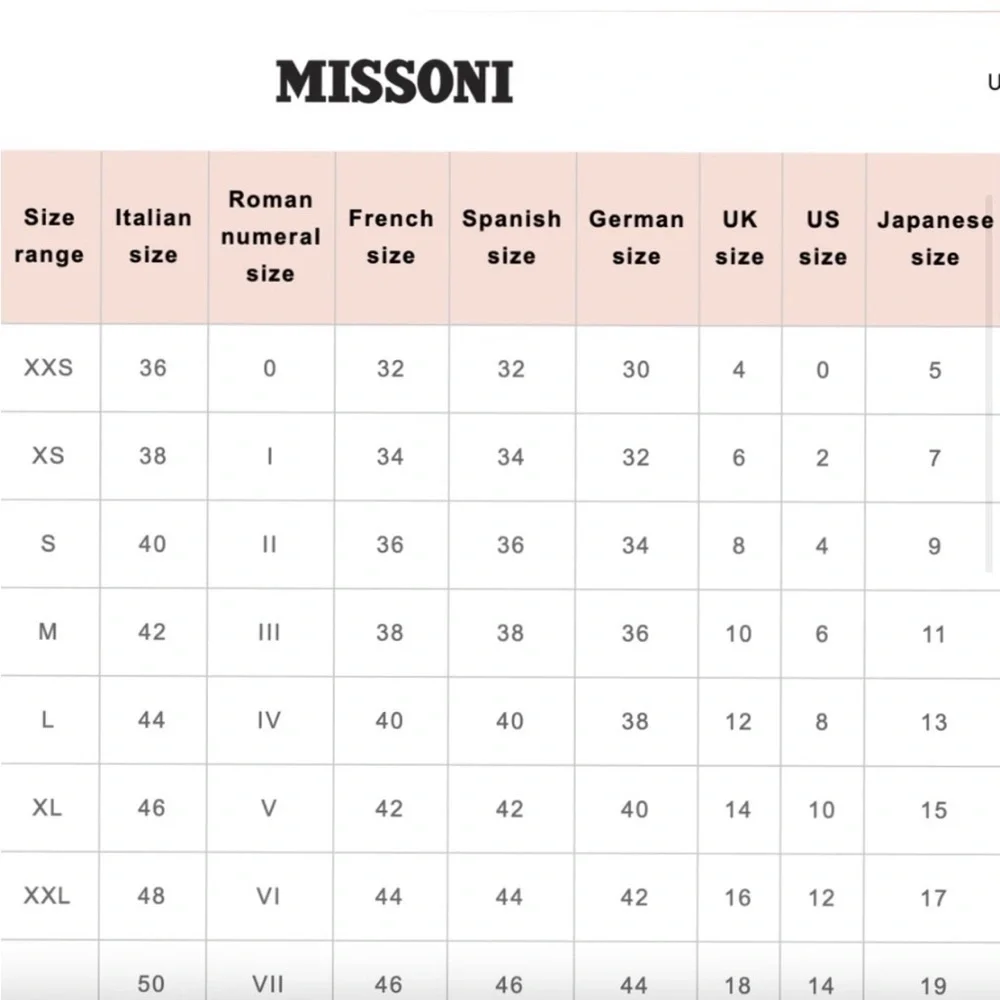Click the UK size column header
Viewport: 1000px width, 1000px height.
coord(740,238)
